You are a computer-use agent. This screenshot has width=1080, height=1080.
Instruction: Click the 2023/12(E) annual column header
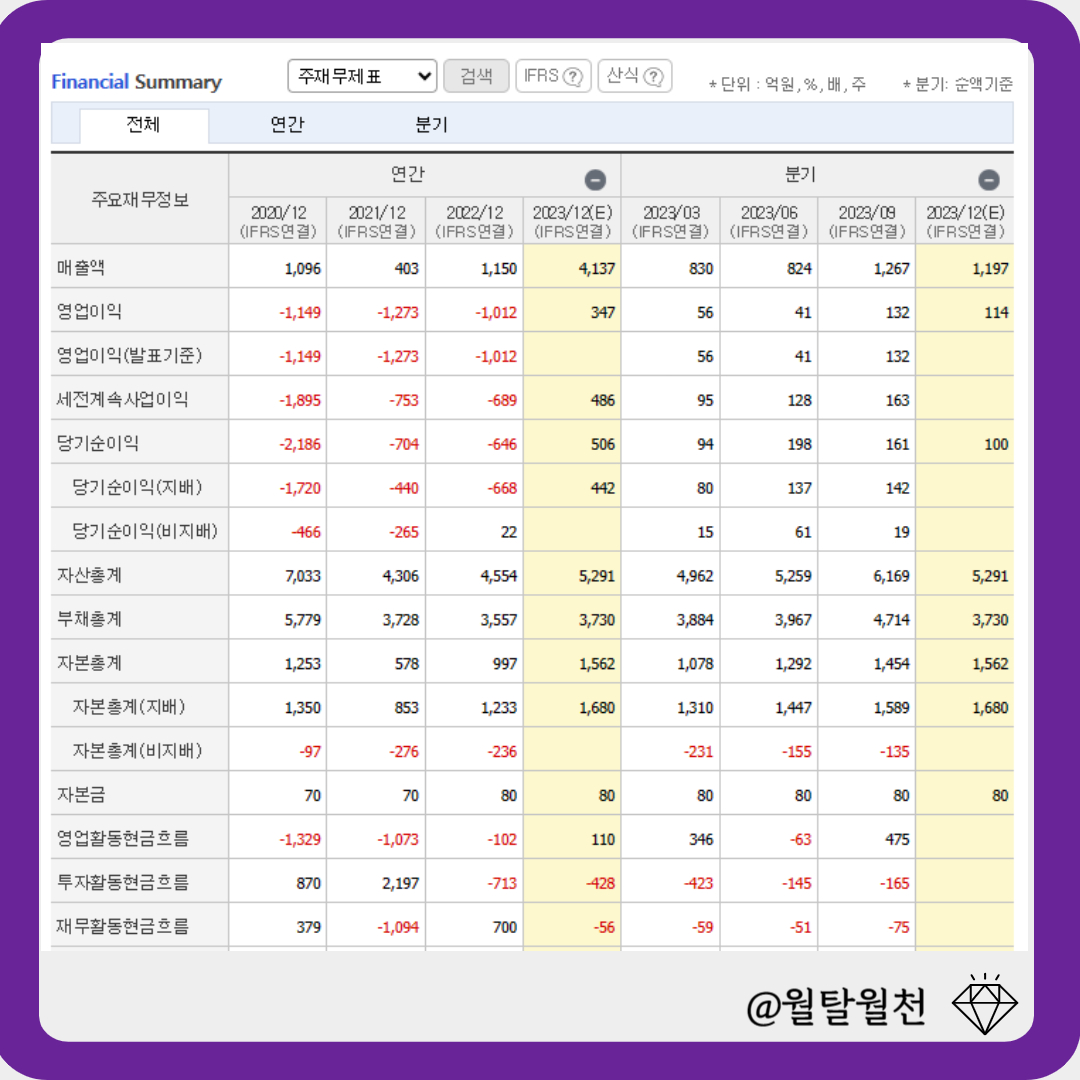pyautogui.click(x=571, y=221)
